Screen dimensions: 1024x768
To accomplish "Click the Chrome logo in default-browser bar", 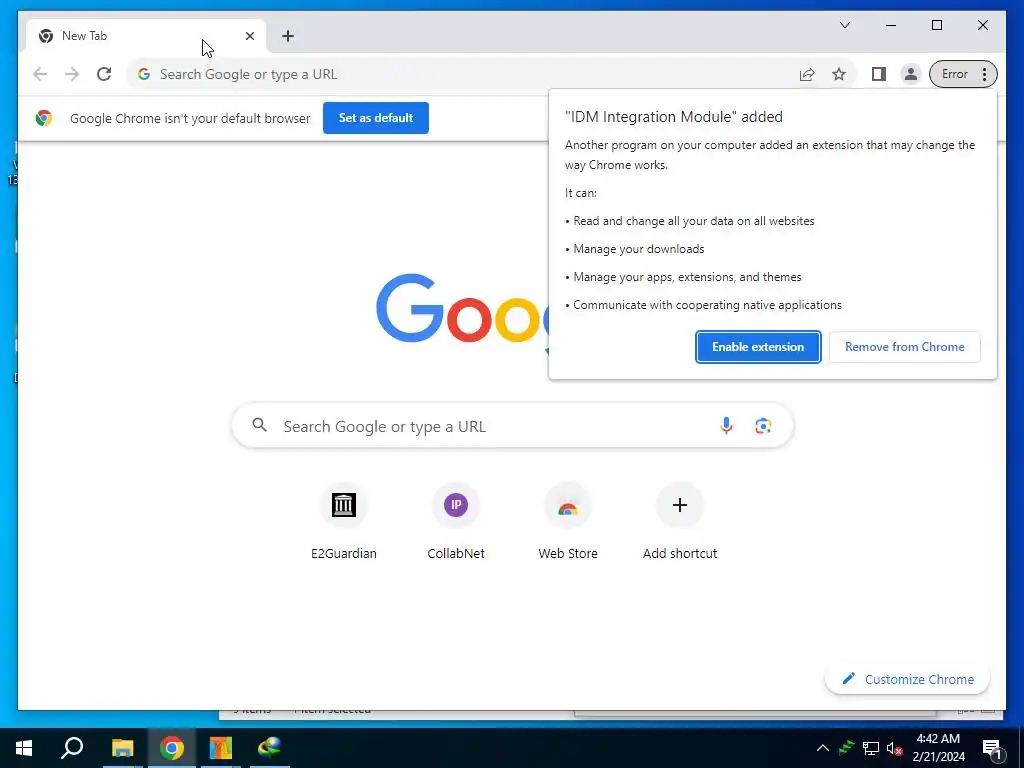I will [44, 118].
